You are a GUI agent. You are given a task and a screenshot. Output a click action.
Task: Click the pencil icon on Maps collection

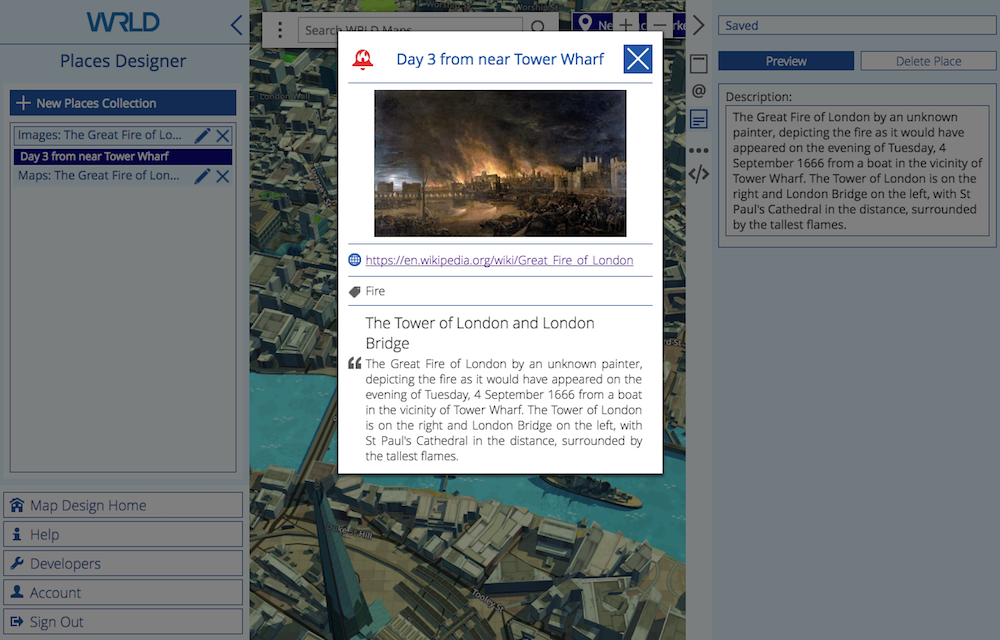202,176
